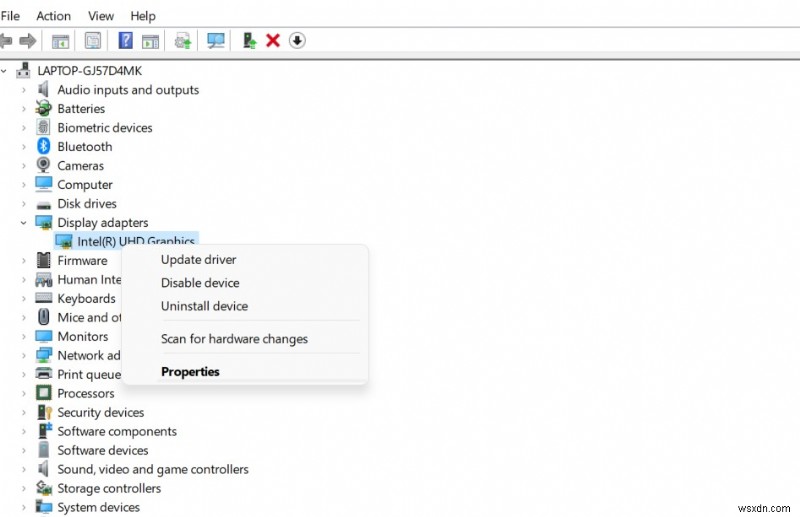Open the File menu
800x517 pixels.
tap(10, 16)
